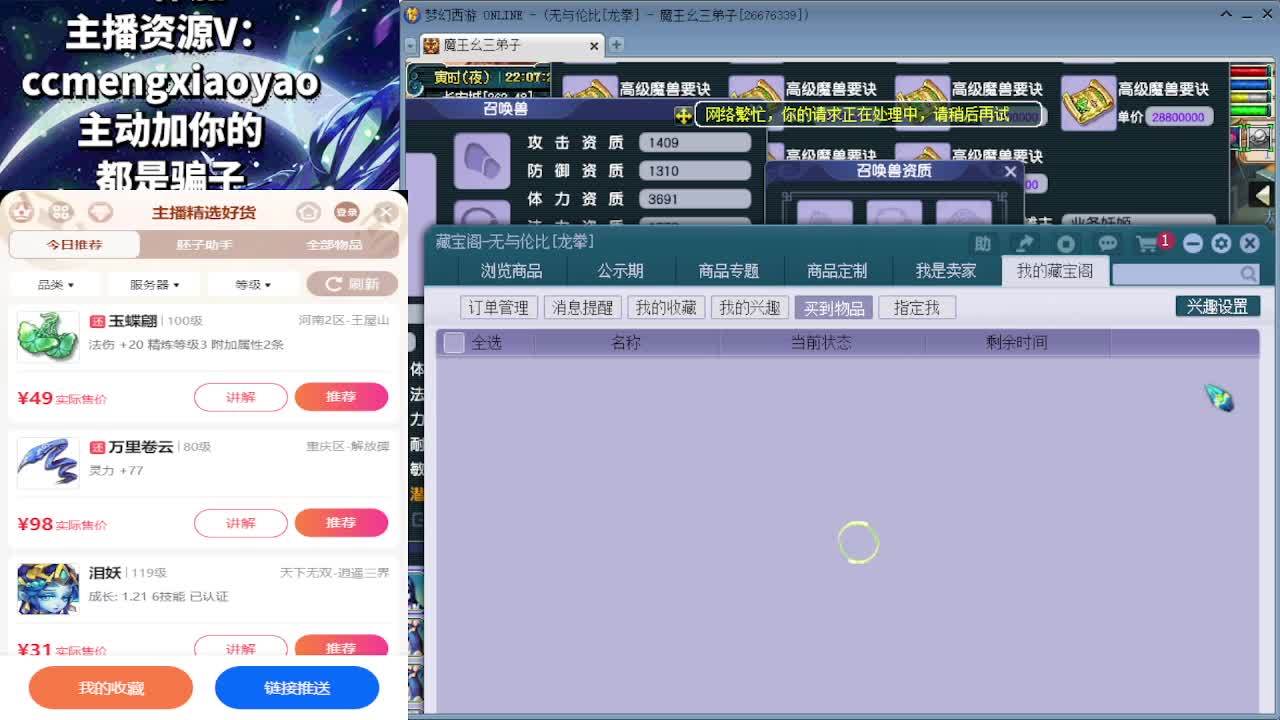Switch to the 胚子助手 tab
1280x720 pixels.
pyautogui.click(x=204, y=244)
